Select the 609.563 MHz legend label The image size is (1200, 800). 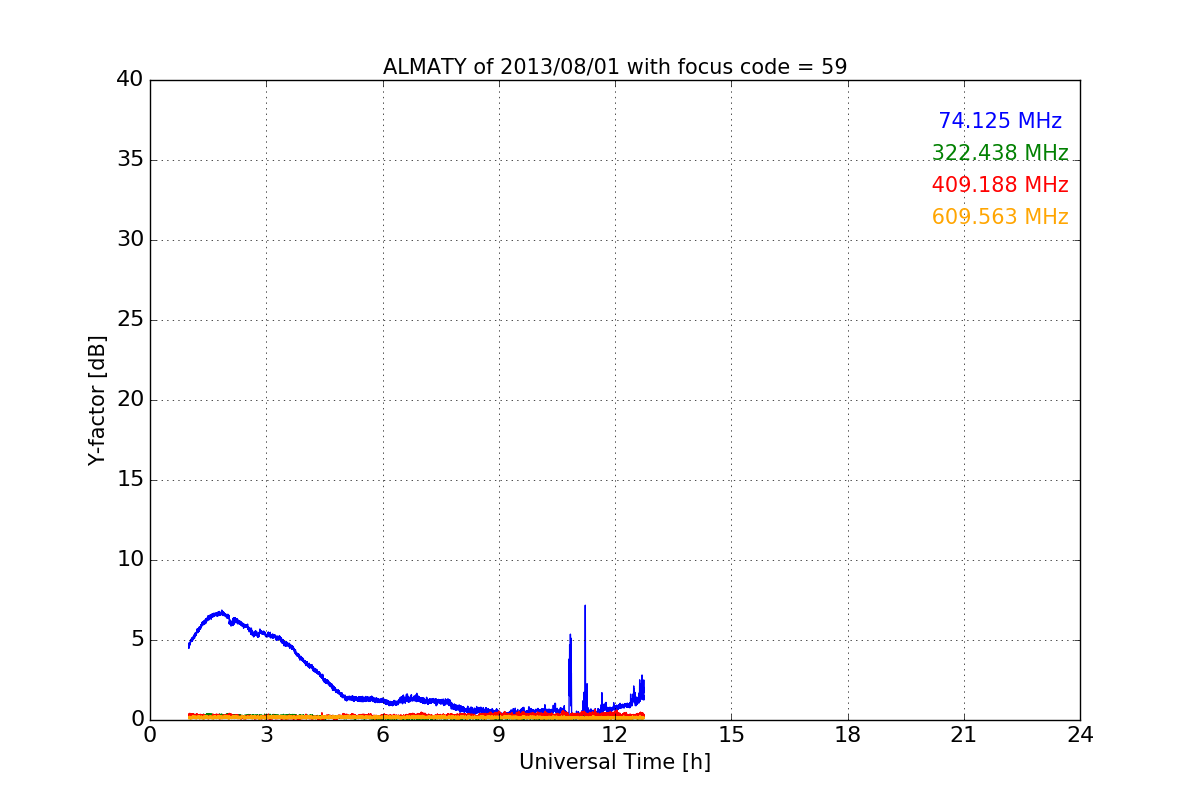coord(1000,217)
